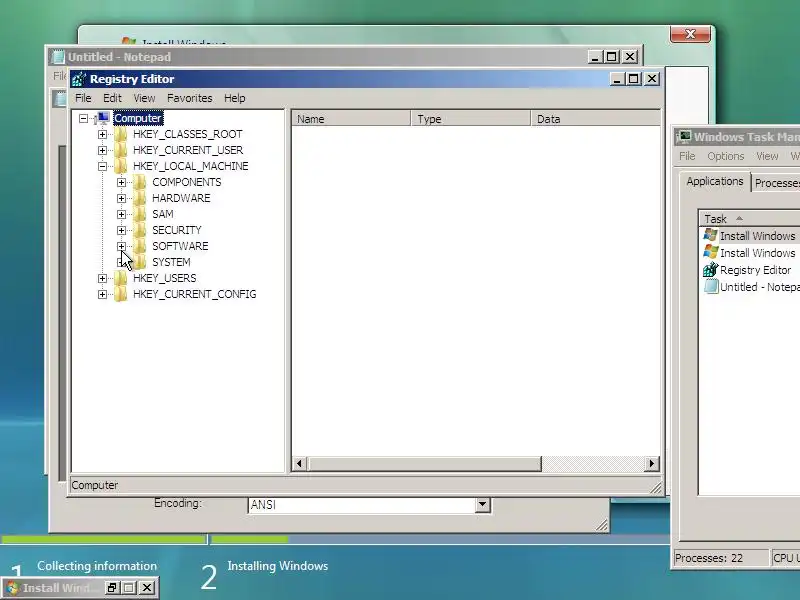Restore the minimized Install Windows window
Screen dimensions: 800x600
(112, 588)
